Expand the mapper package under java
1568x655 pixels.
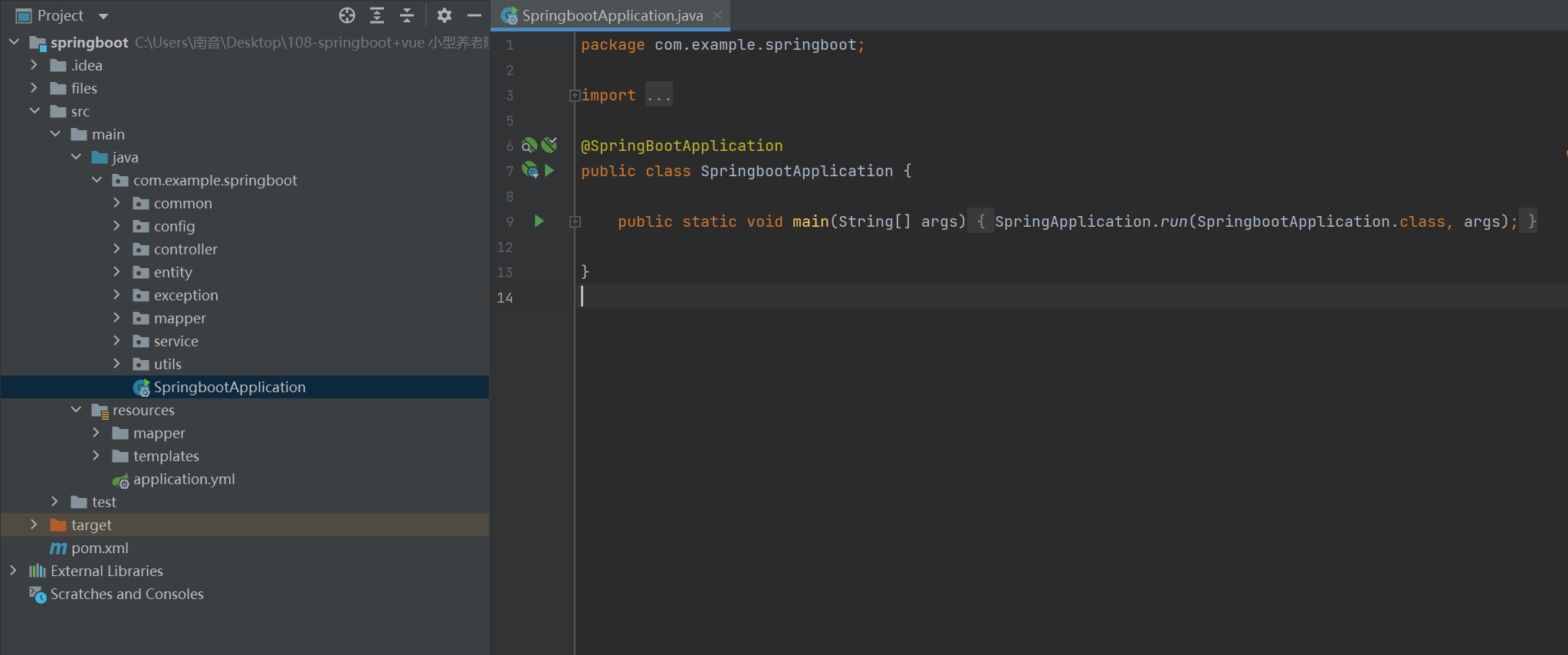[117, 318]
